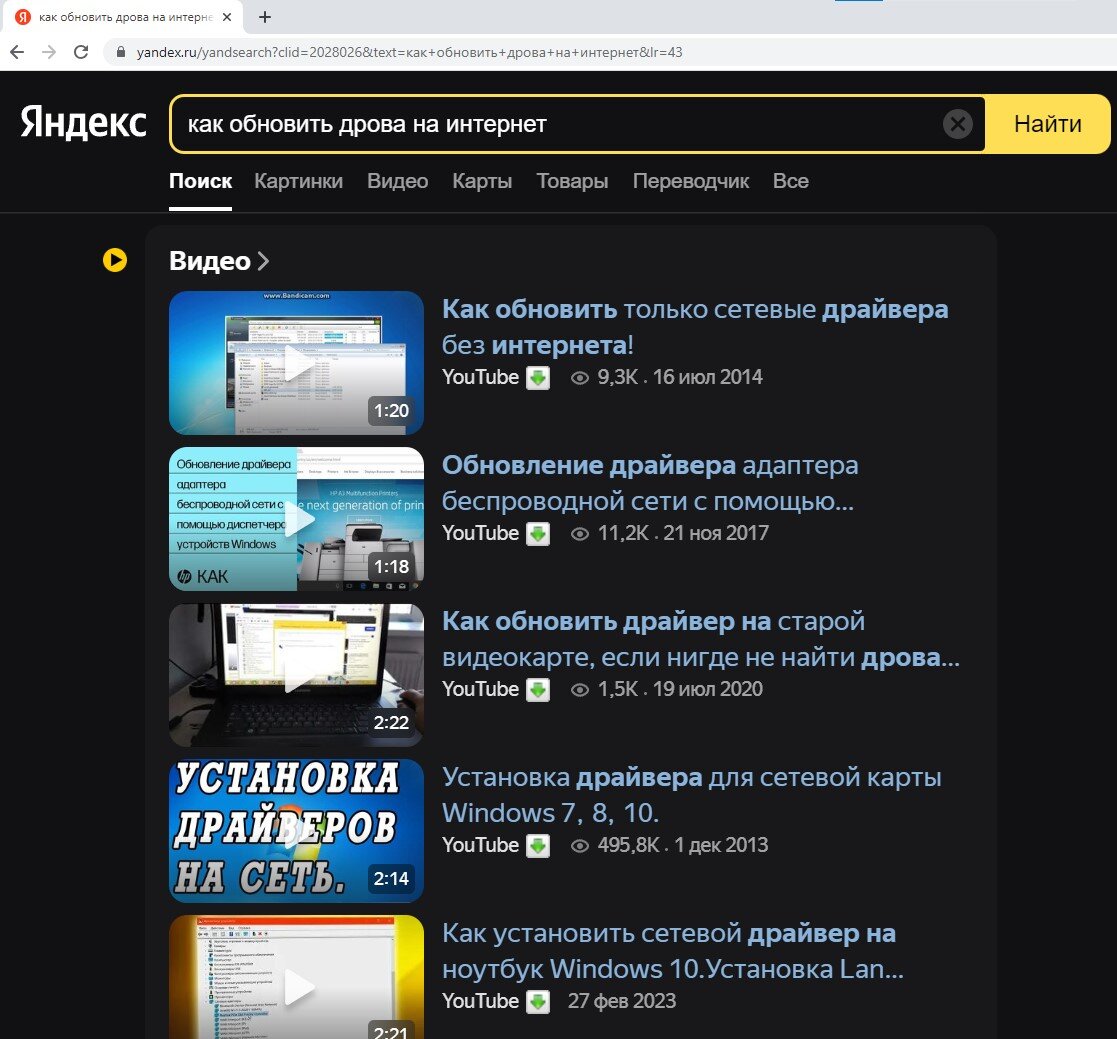Click green download icon for 1,5K video
This screenshot has height=1039, width=1117.
coord(538,689)
